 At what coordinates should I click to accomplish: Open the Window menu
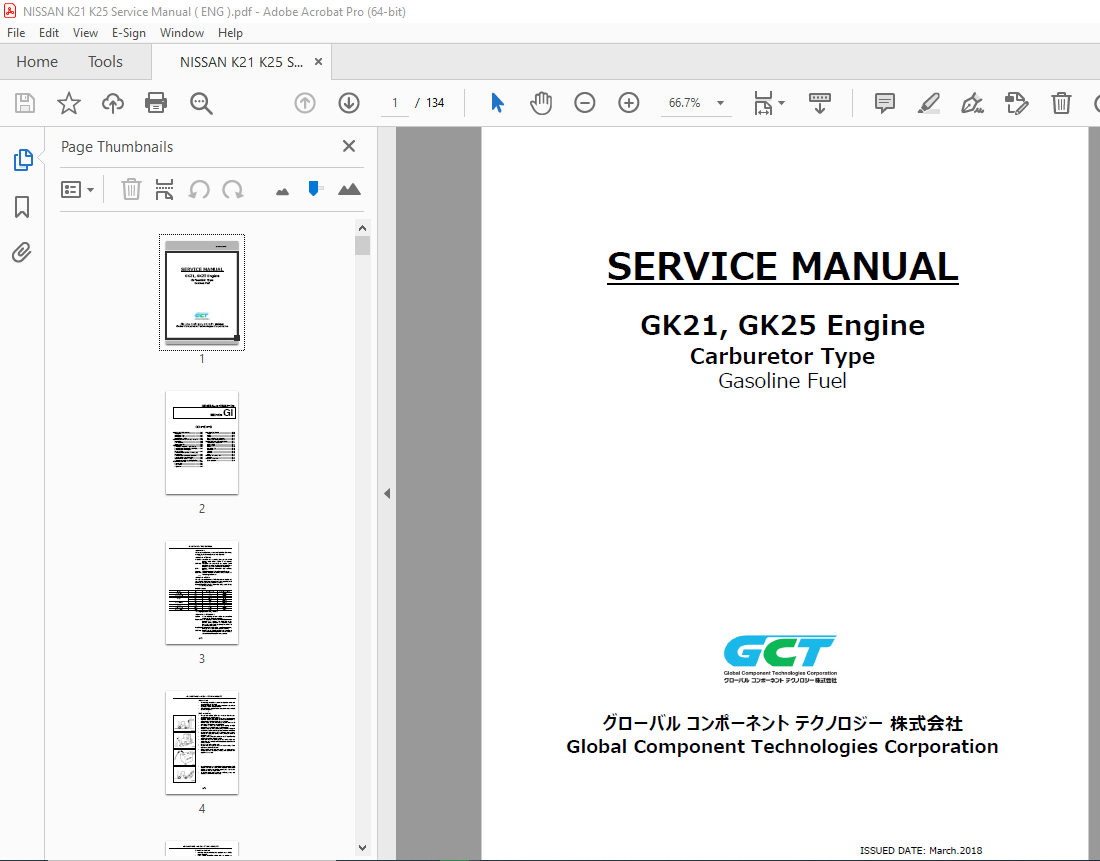coord(182,33)
